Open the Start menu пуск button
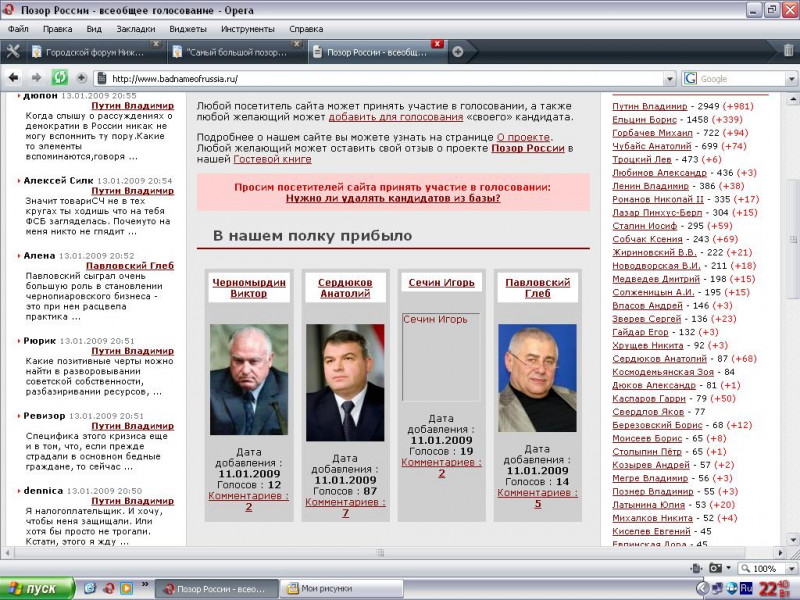 (37, 589)
